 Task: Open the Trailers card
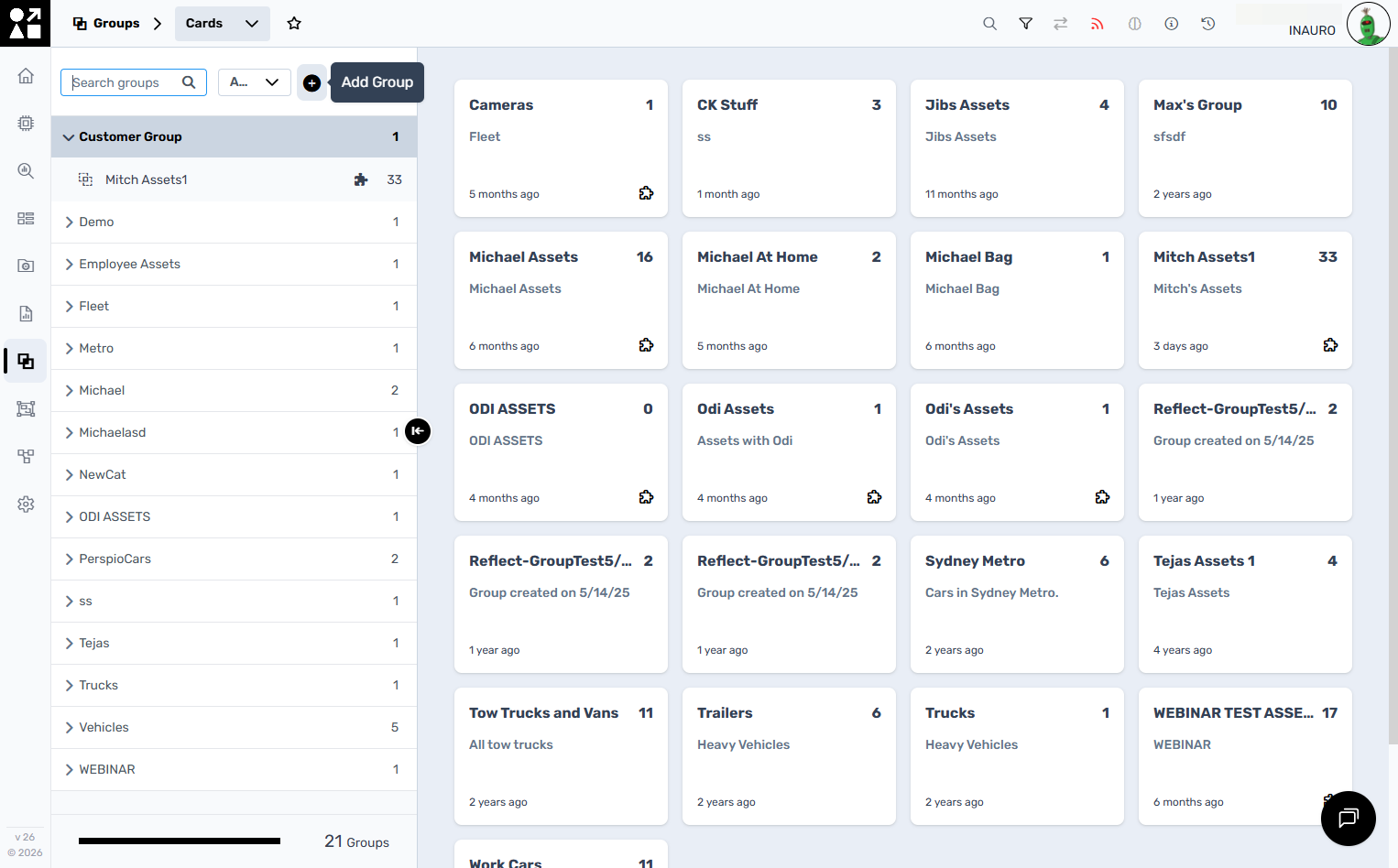tap(789, 756)
